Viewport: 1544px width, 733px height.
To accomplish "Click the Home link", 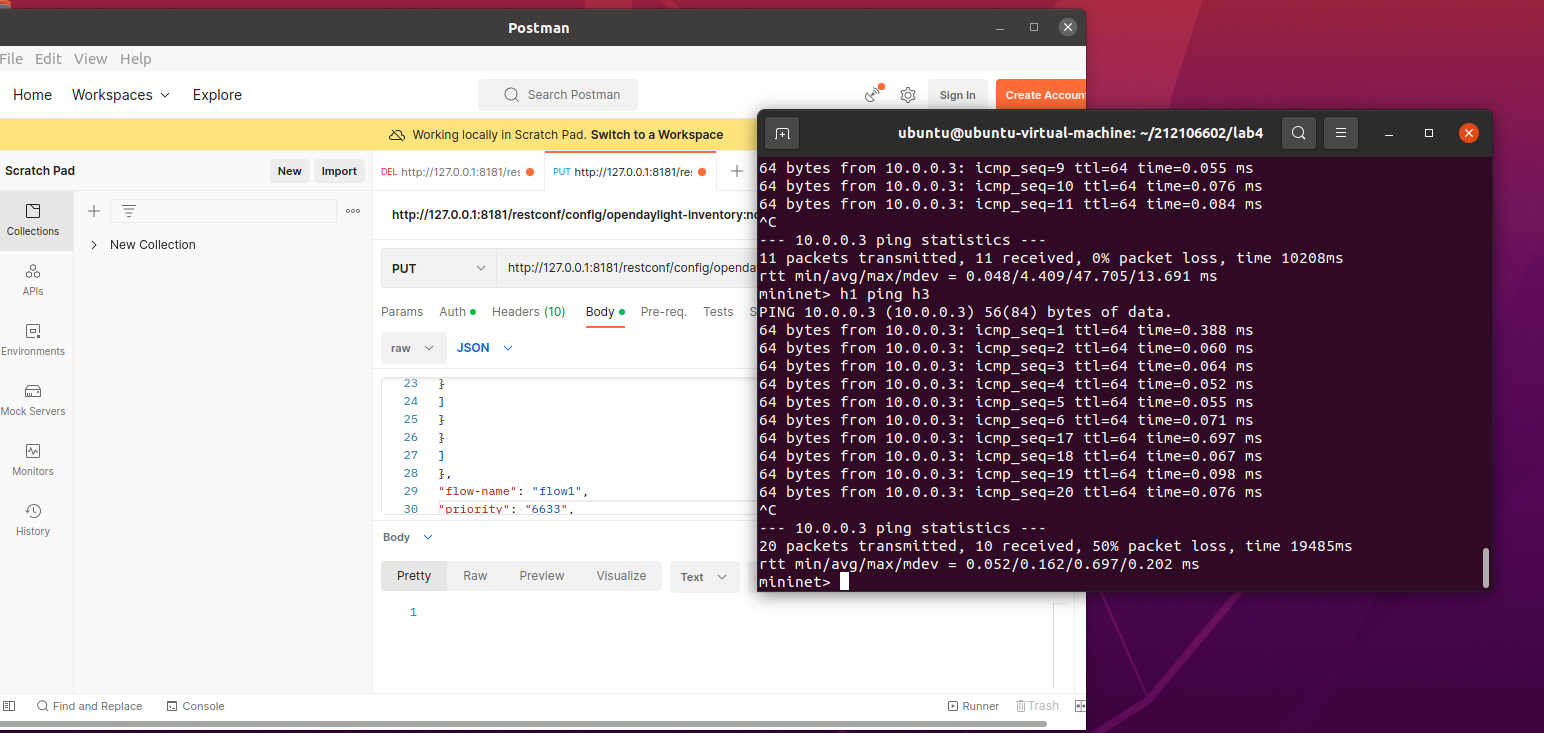I will (32, 95).
